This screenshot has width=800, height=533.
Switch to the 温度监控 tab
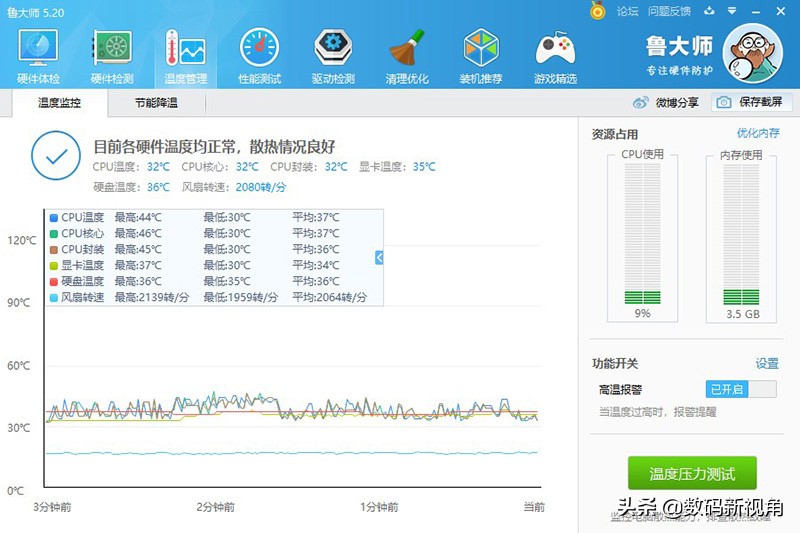click(59, 103)
